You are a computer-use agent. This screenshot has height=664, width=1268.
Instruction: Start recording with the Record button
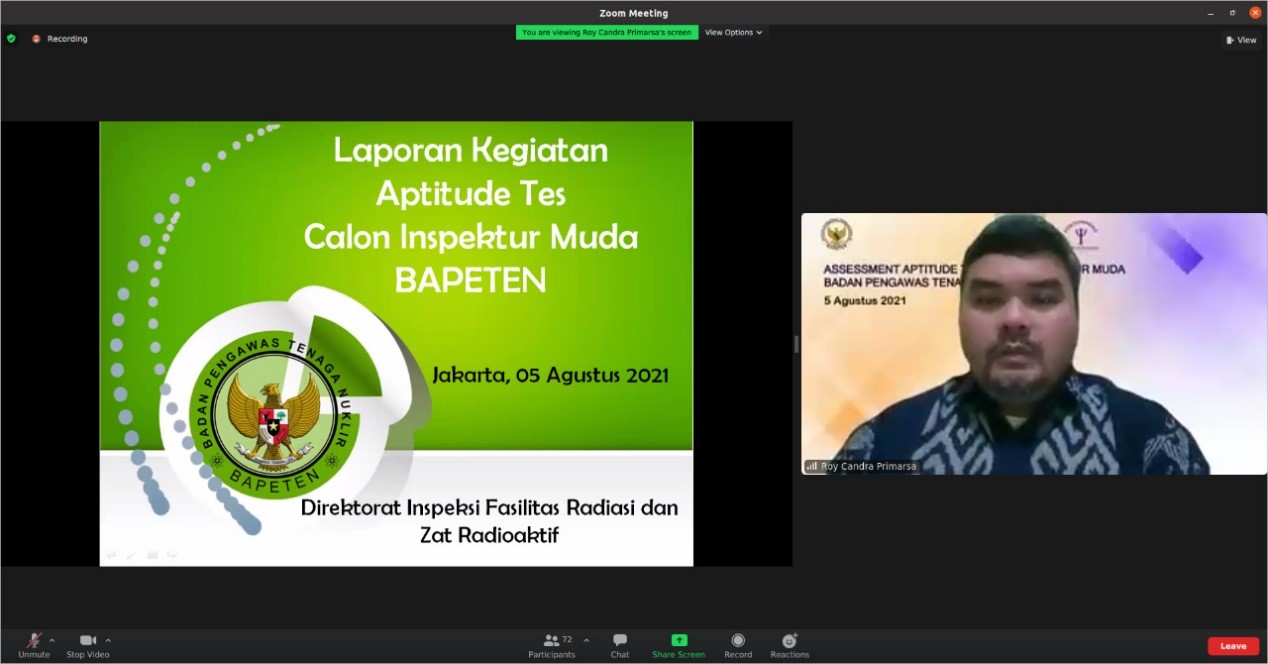[x=738, y=645]
